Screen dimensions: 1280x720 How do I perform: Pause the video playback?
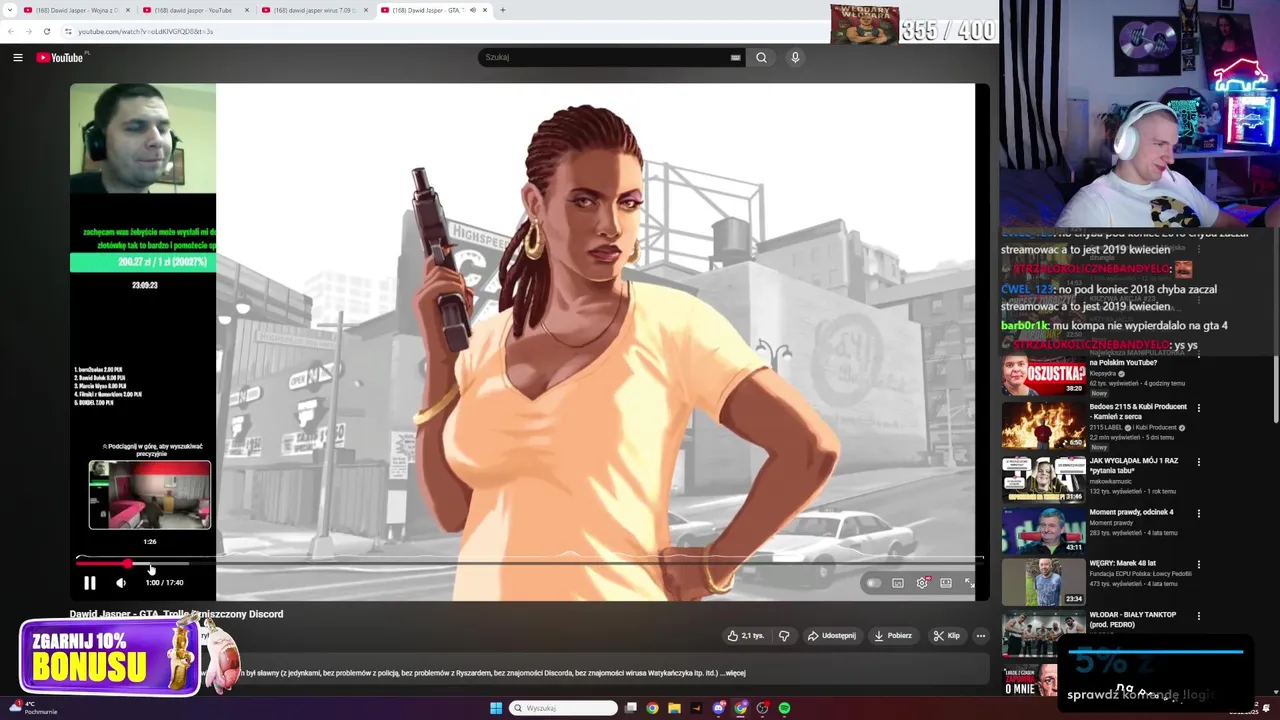(x=89, y=583)
